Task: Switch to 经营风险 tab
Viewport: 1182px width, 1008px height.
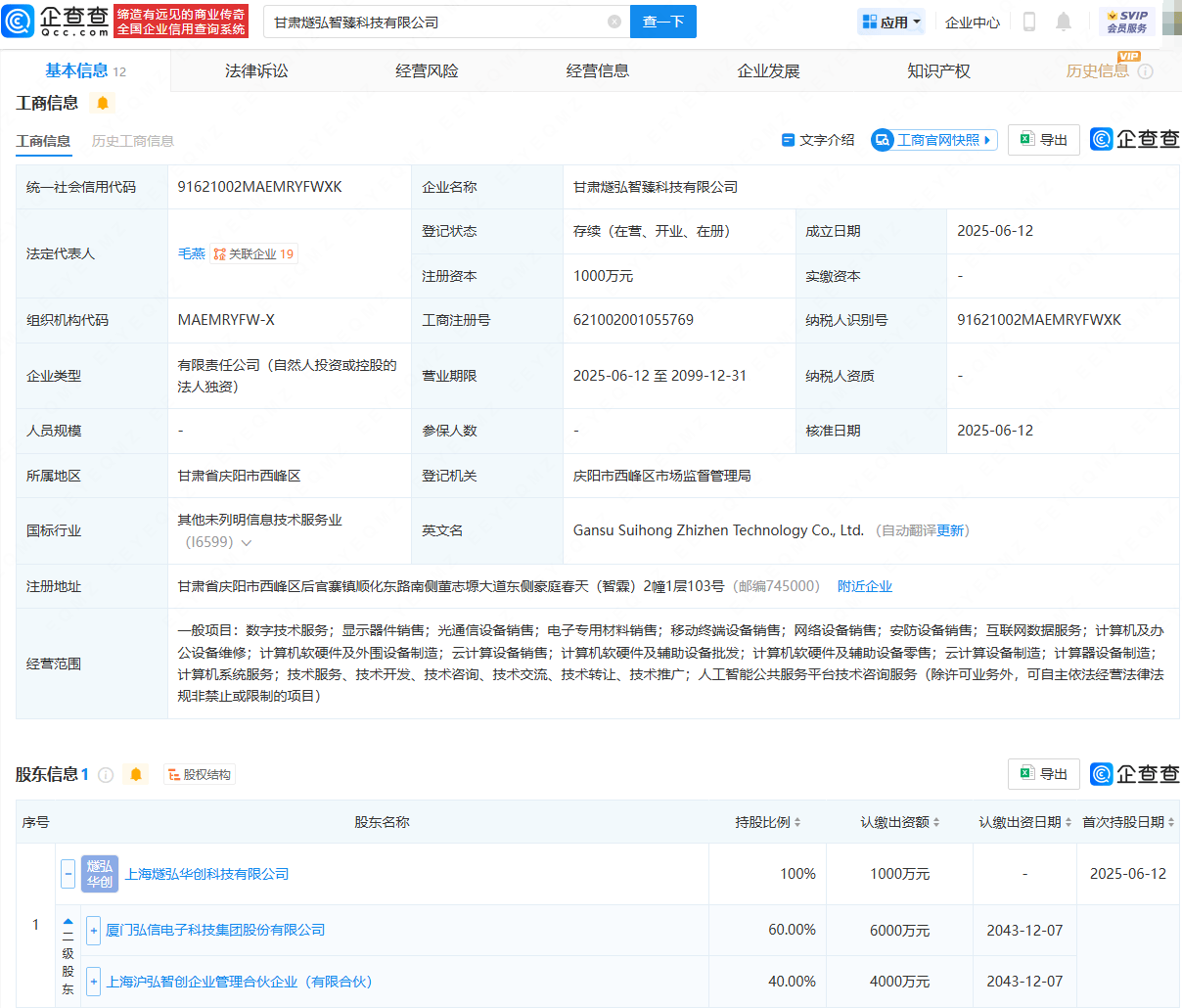Action: pyautogui.click(x=427, y=70)
